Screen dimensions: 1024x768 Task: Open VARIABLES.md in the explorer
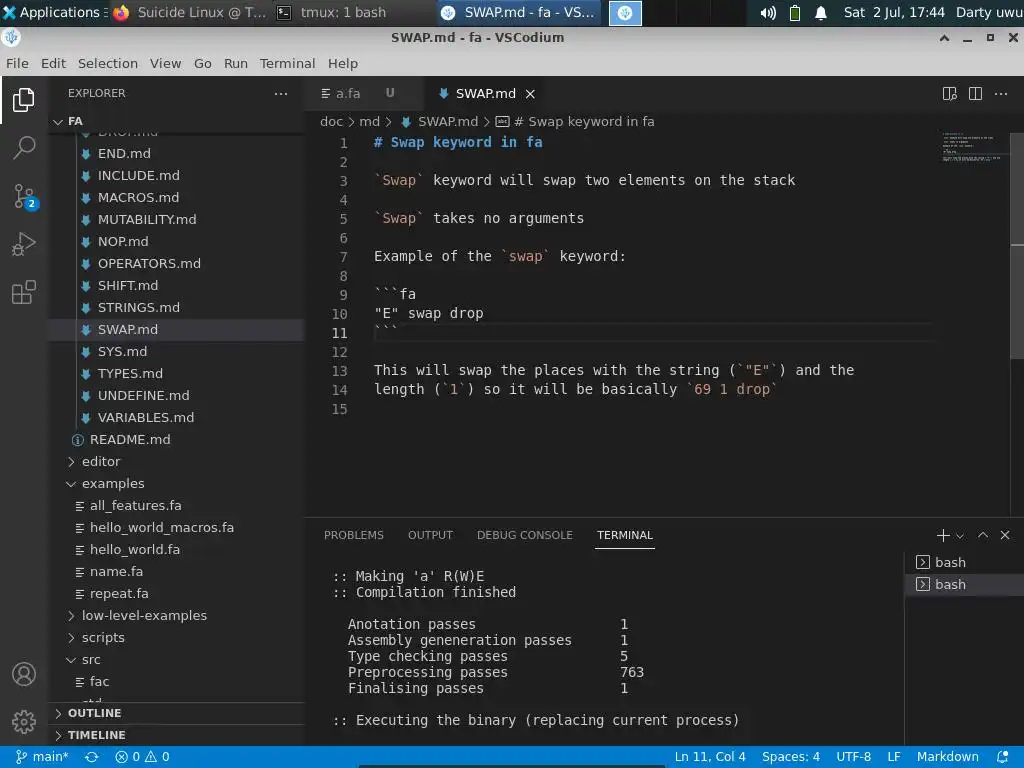coord(145,418)
